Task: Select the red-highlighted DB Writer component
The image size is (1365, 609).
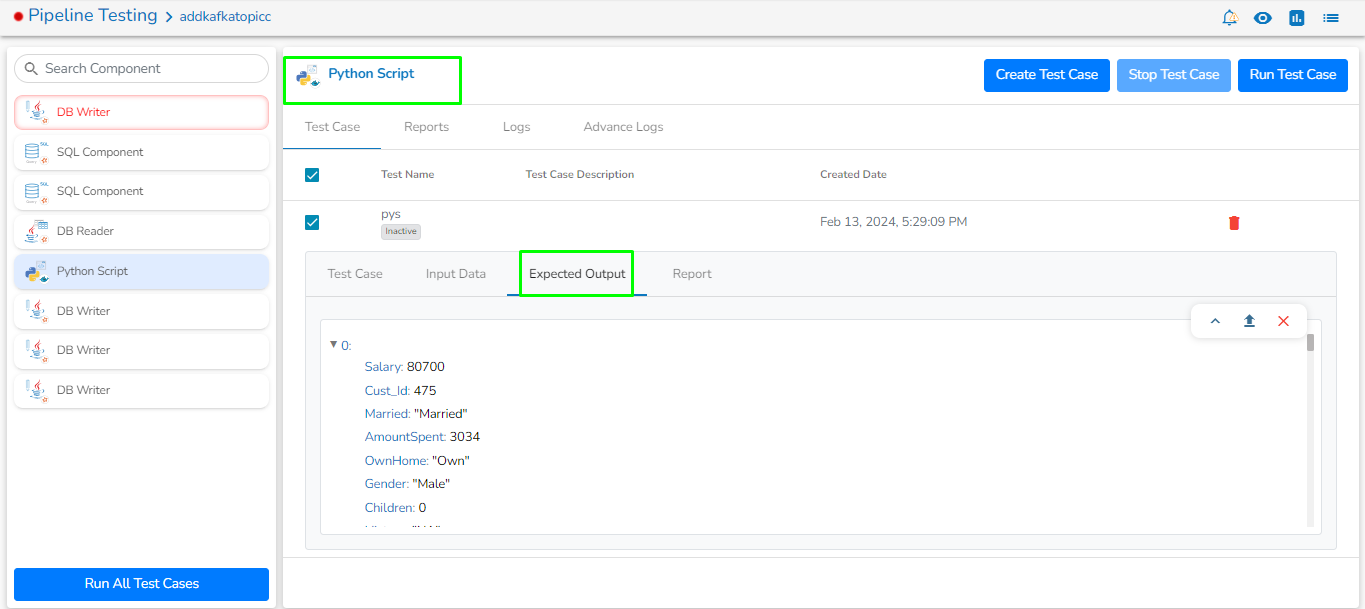Action: pos(141,112)
